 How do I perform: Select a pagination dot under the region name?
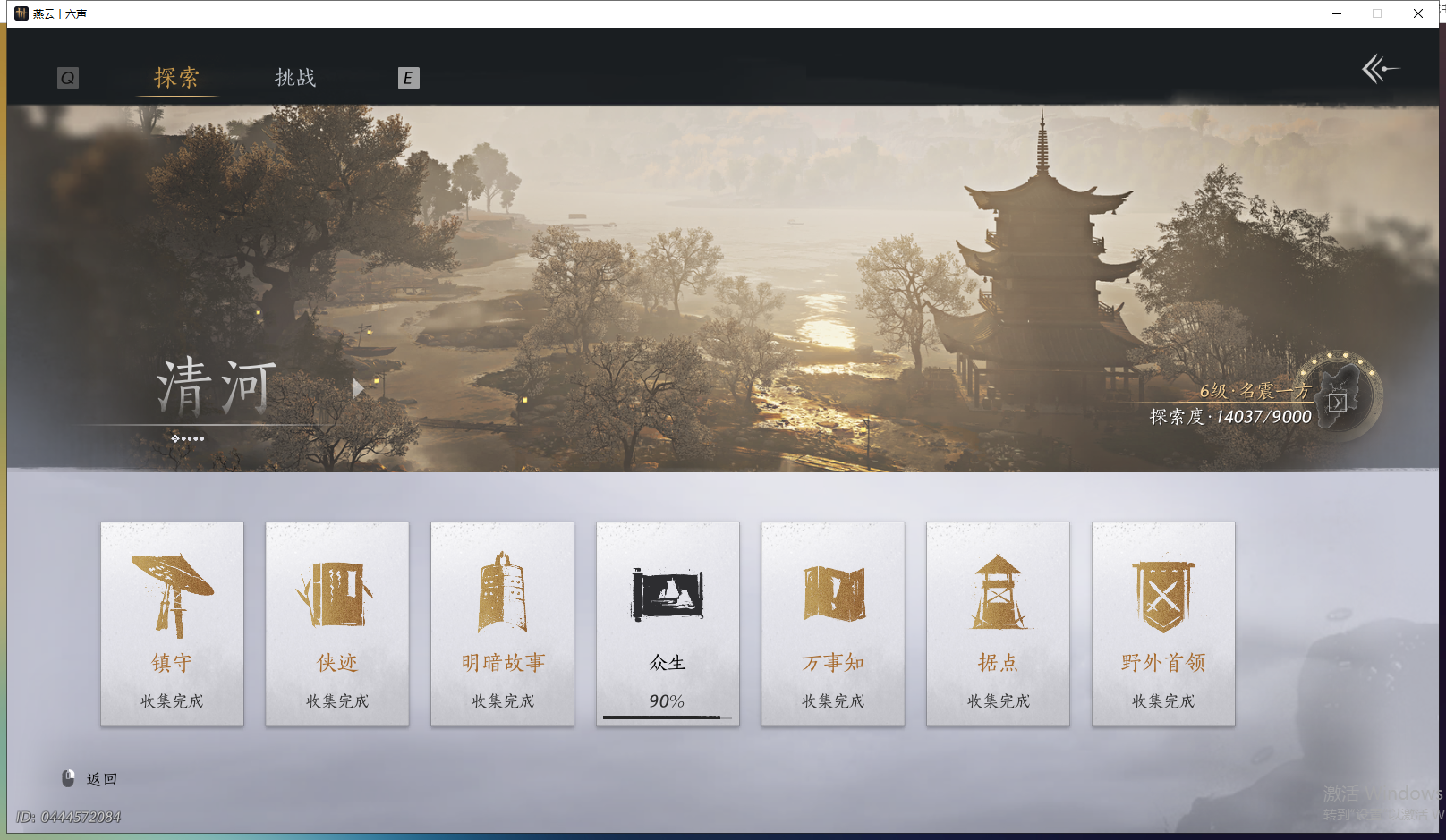[190, 438]
